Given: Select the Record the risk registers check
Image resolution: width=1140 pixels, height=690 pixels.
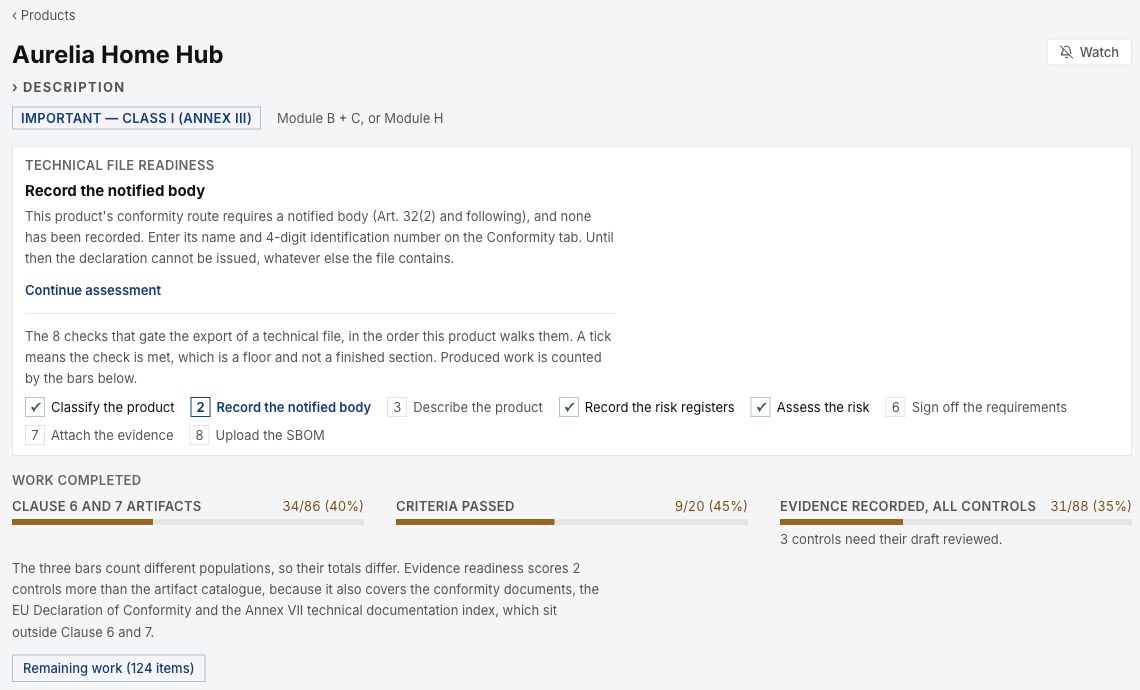Looking at the screenshot, I should 647,407.
